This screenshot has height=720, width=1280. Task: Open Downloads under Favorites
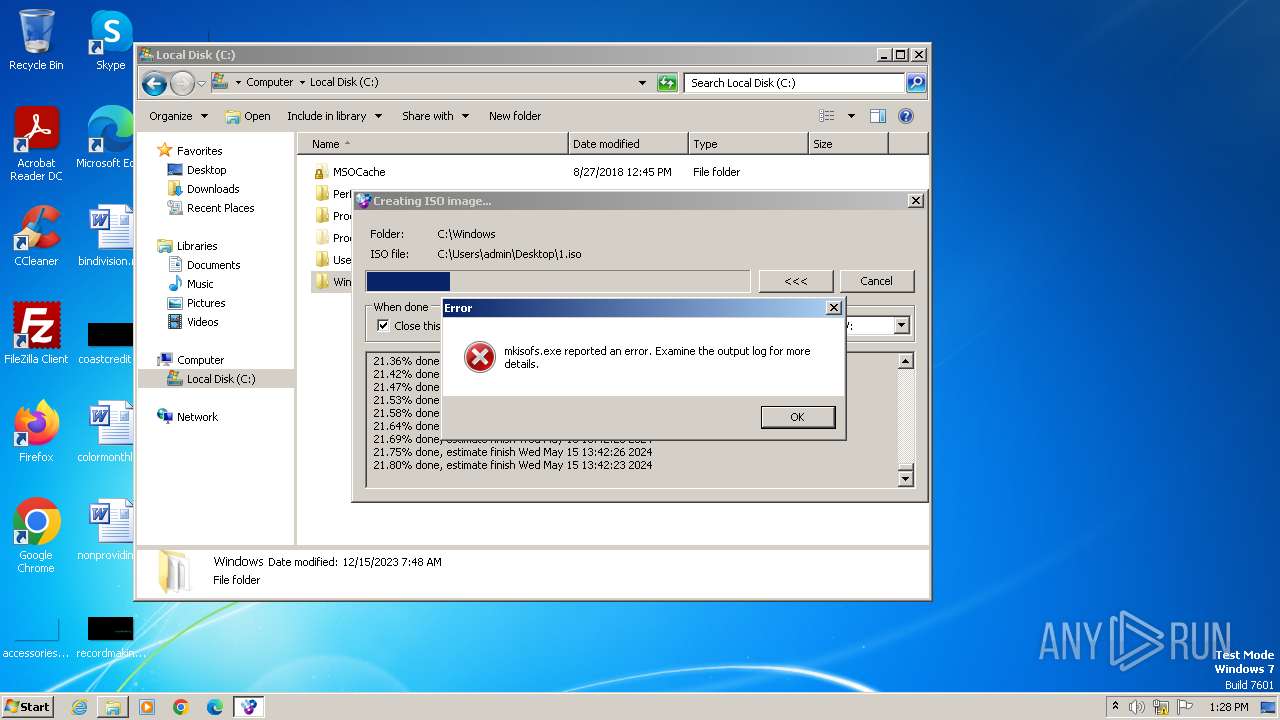pyautogui.click(x=213, y=189)
